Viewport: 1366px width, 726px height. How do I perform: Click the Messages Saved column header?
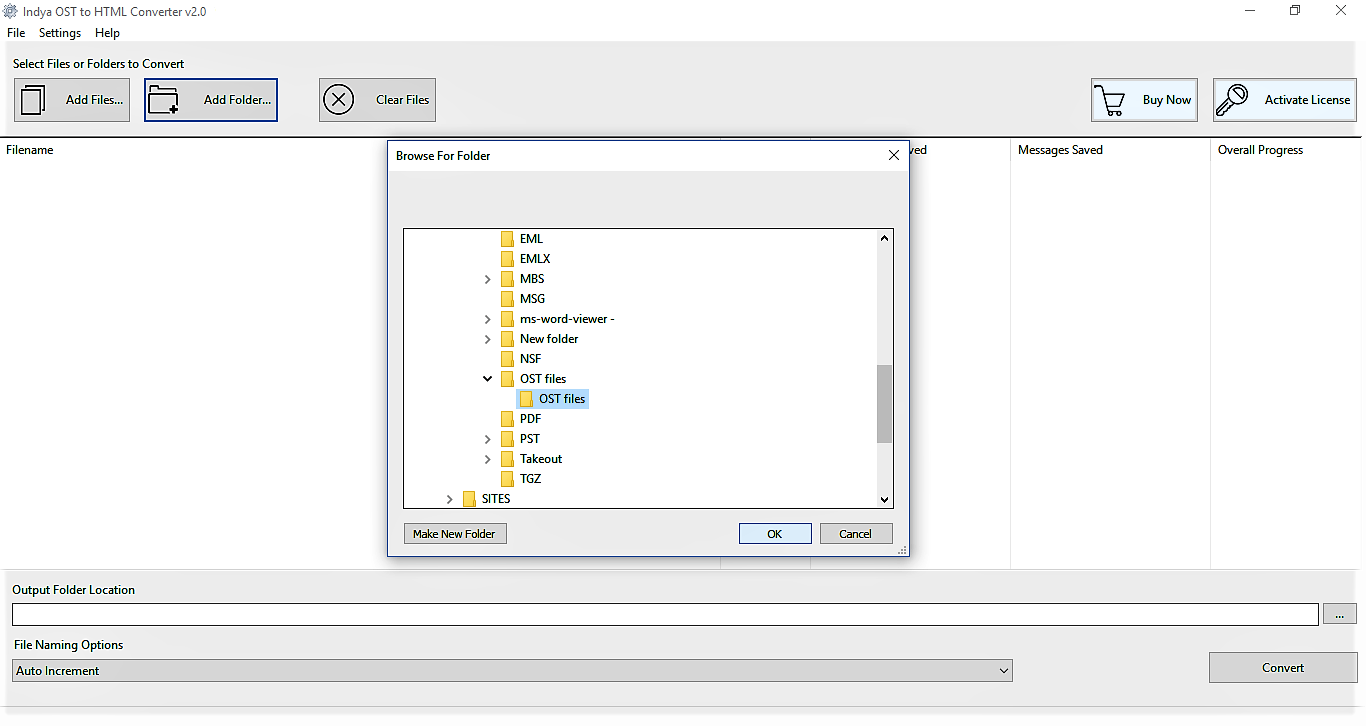click(x=1060, y=150)
